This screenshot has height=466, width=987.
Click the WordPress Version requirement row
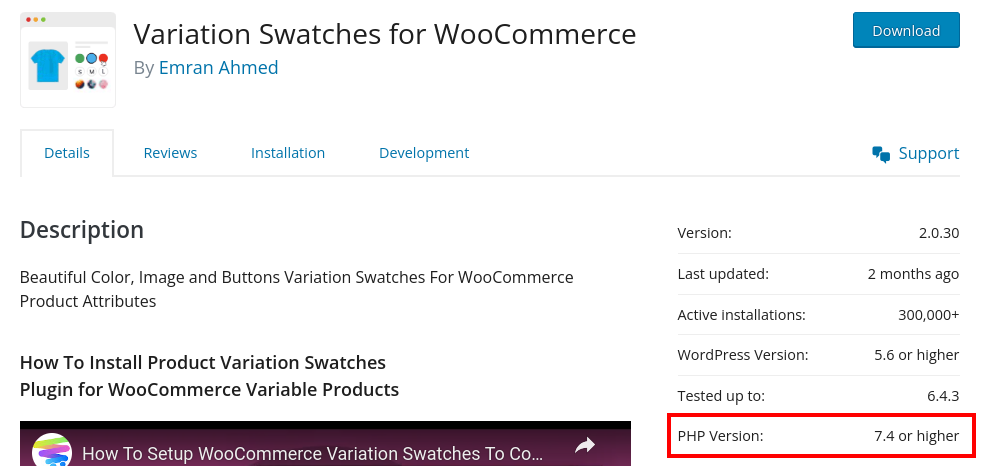coord(818,355)
